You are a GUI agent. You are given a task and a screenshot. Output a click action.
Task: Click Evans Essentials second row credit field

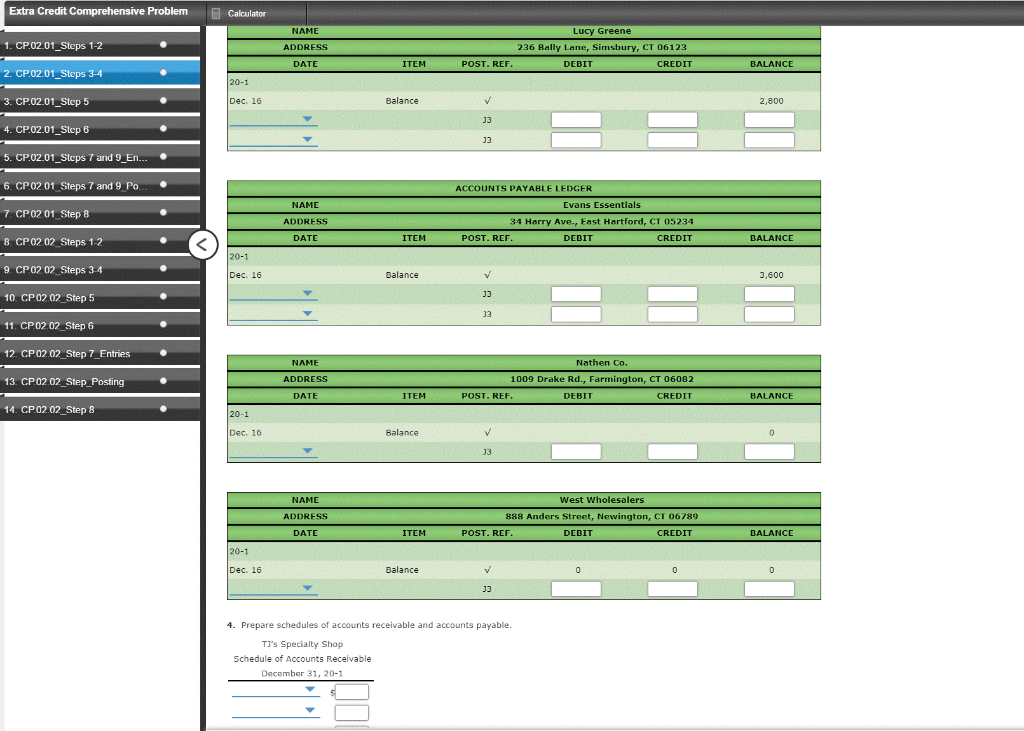pyautogui.click(x=673, y=314)
